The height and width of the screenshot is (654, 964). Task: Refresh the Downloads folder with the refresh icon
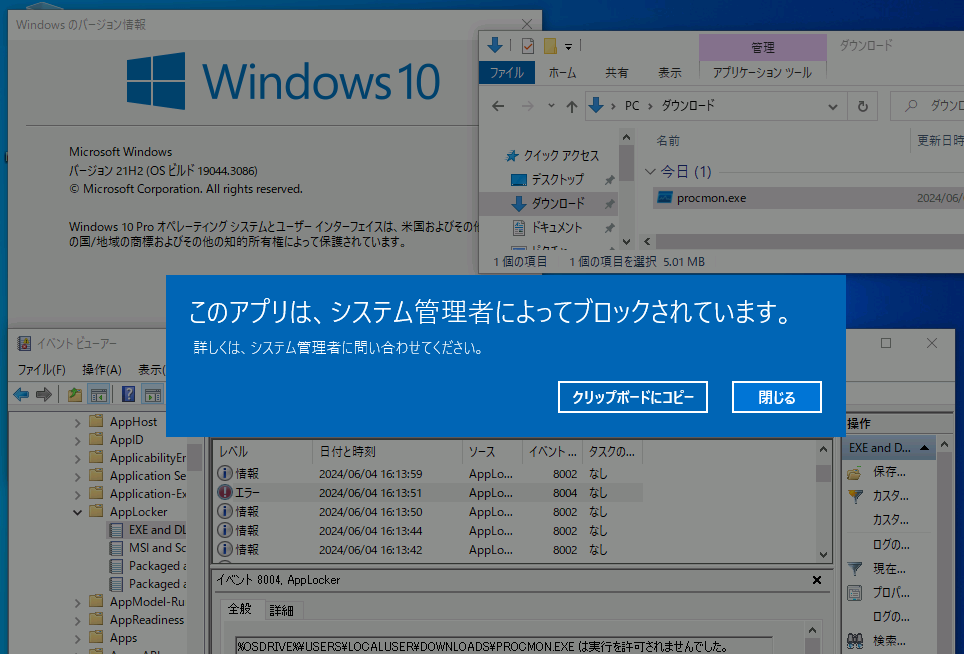click(x=862, y=105)
